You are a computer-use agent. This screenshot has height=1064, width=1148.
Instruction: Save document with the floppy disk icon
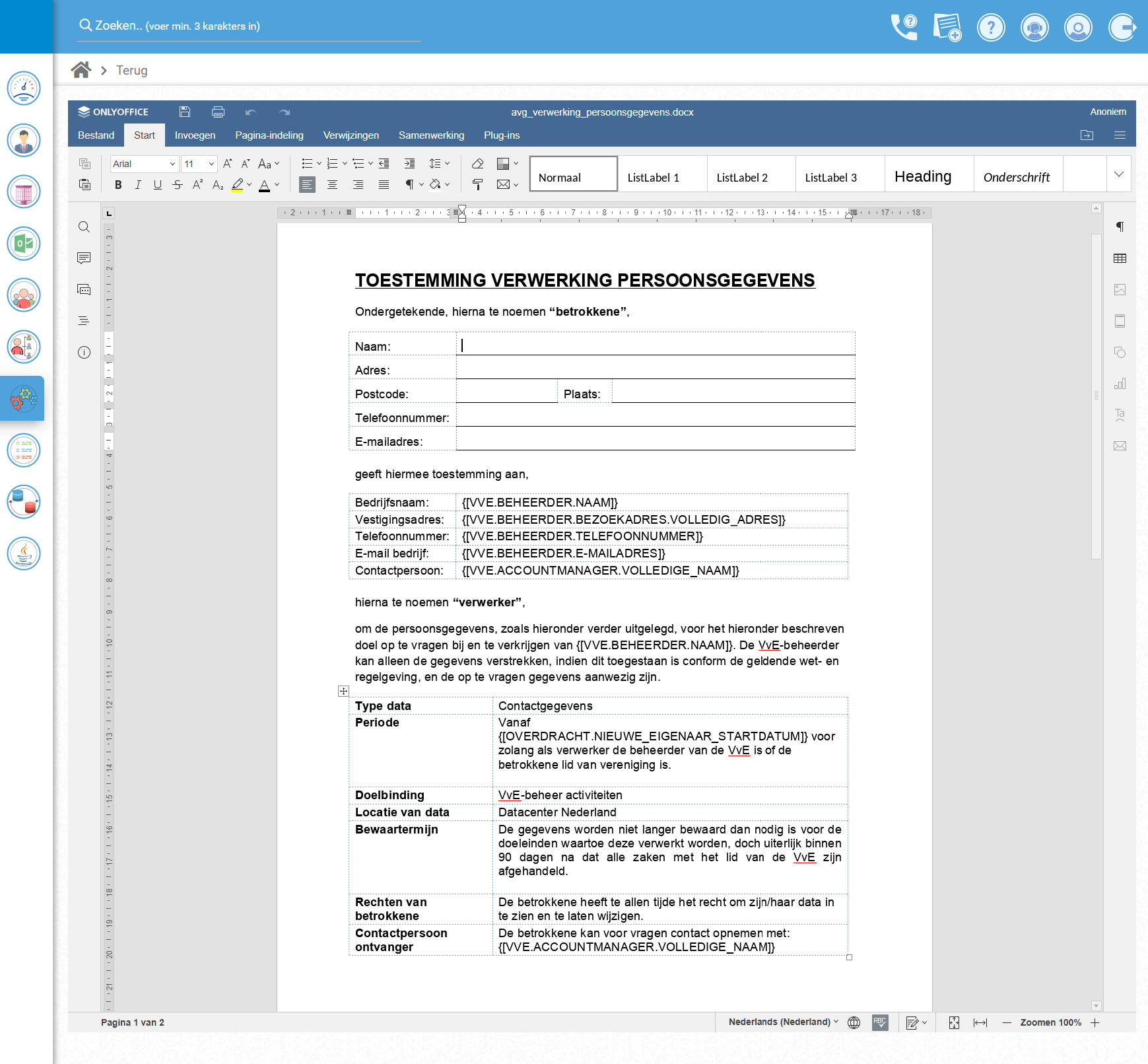coord(185,112)
